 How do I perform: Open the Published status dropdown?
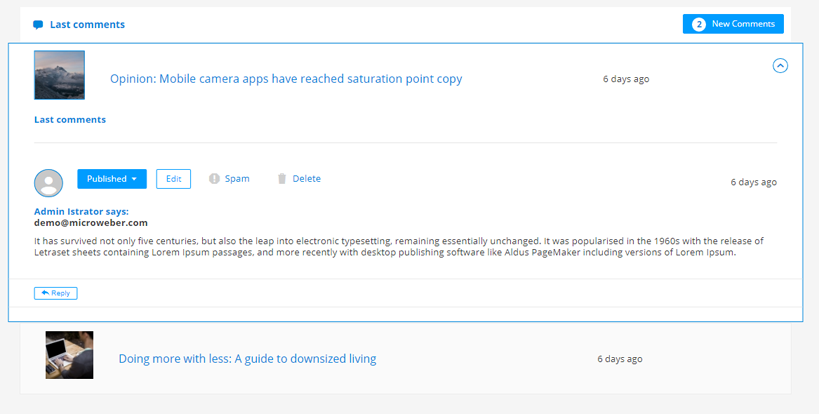(112, 179)
